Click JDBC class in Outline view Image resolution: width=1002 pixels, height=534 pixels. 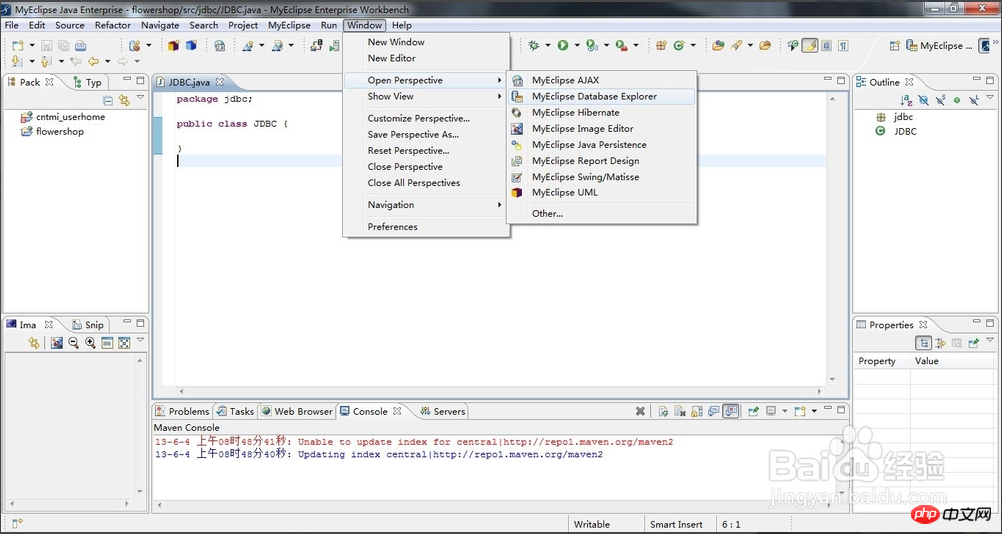tap(904, 132)
